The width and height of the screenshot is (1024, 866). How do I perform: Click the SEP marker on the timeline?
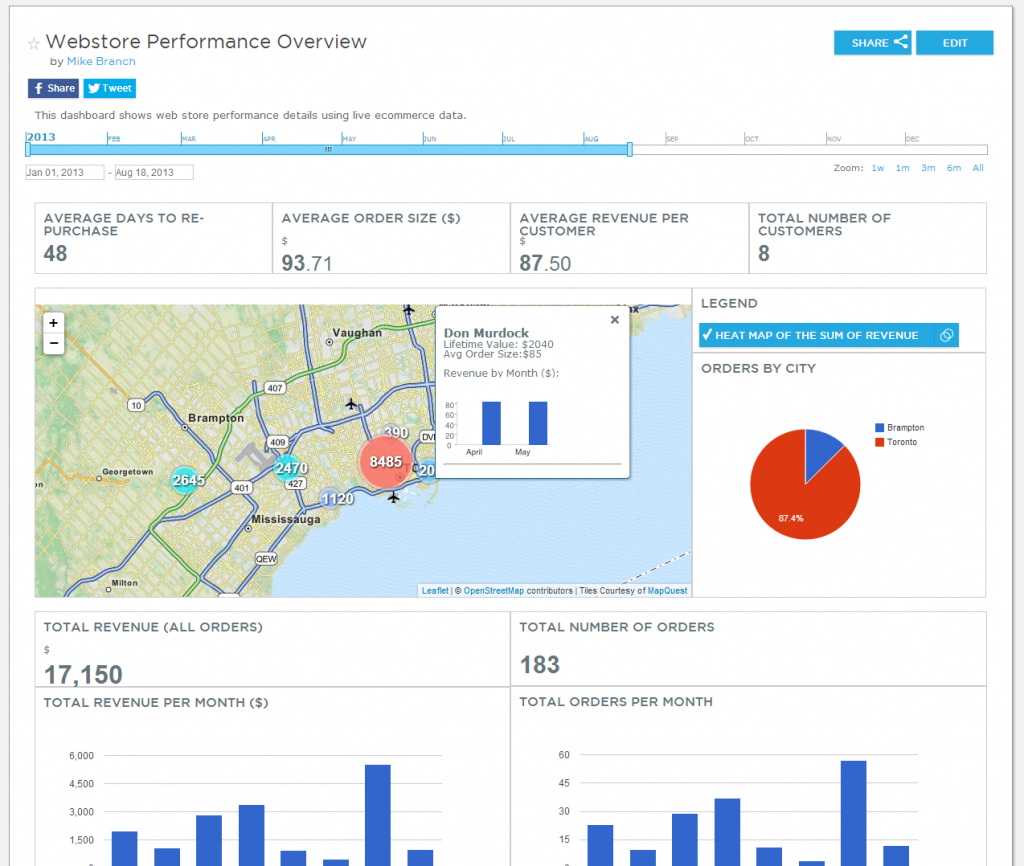point(671,138)
